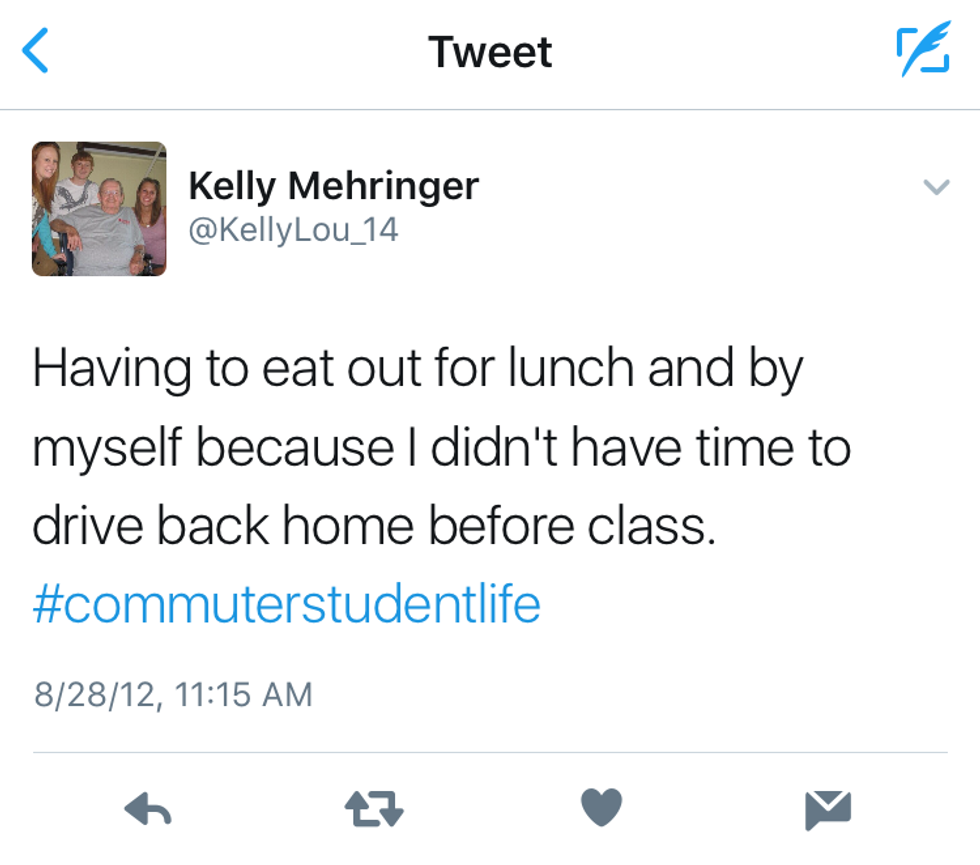This screenshot has width=980, height=865.
Task: Like the tweet with the heart icon
Action: tap(601, 807)
